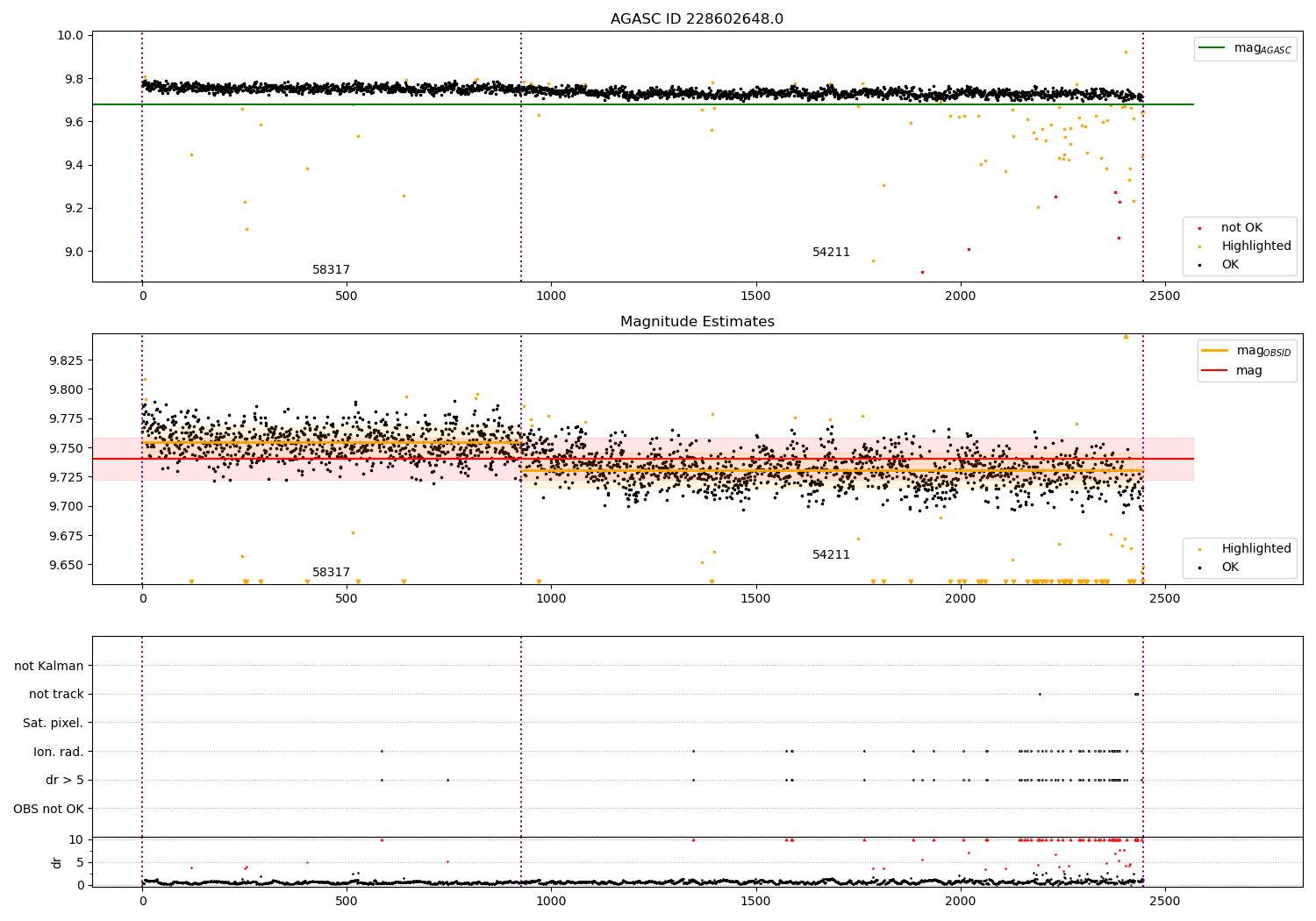
Task: Click the 'Sat. pixel.' row label
Action: (54, 723)
